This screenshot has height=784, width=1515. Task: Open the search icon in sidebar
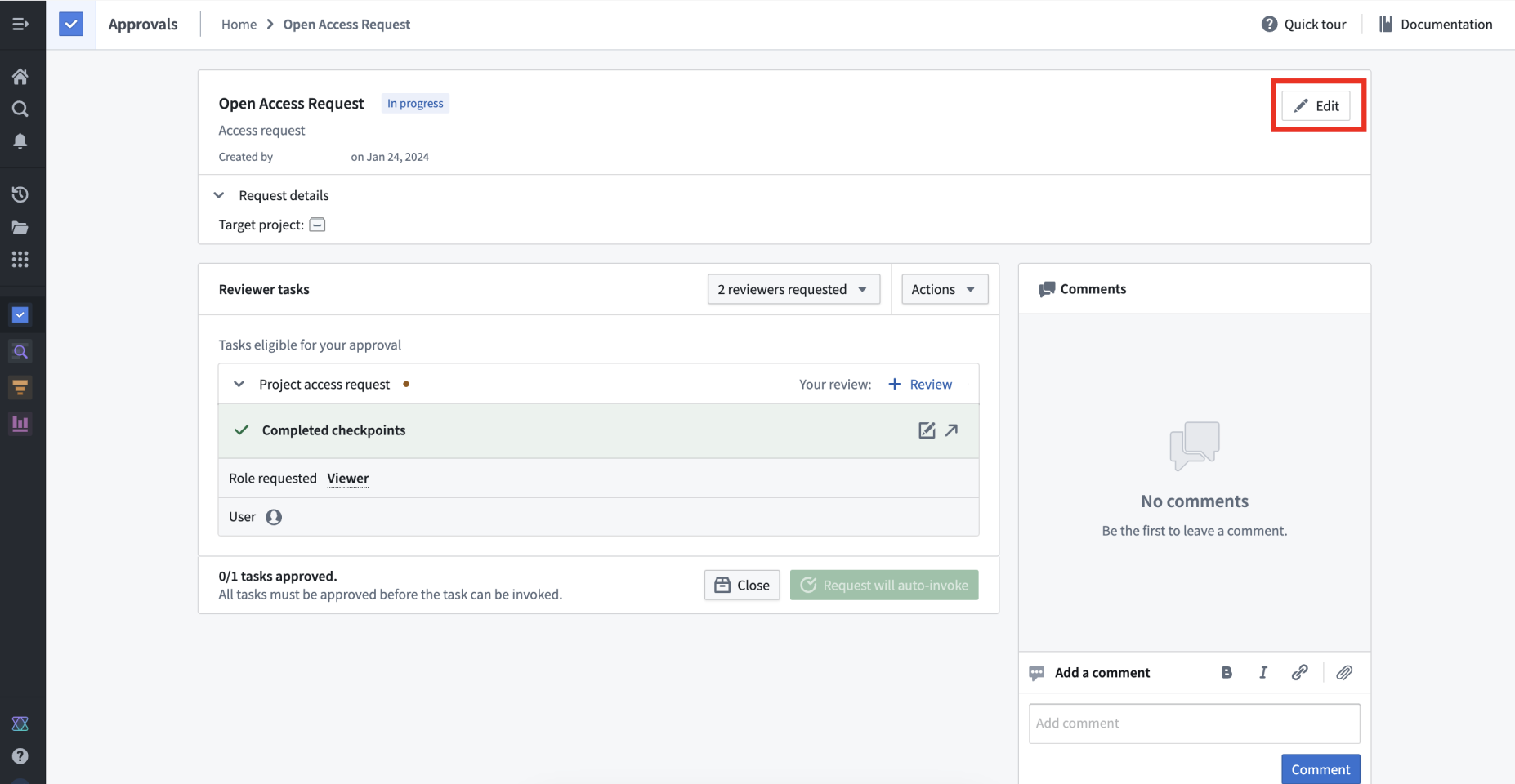[20, 109]
